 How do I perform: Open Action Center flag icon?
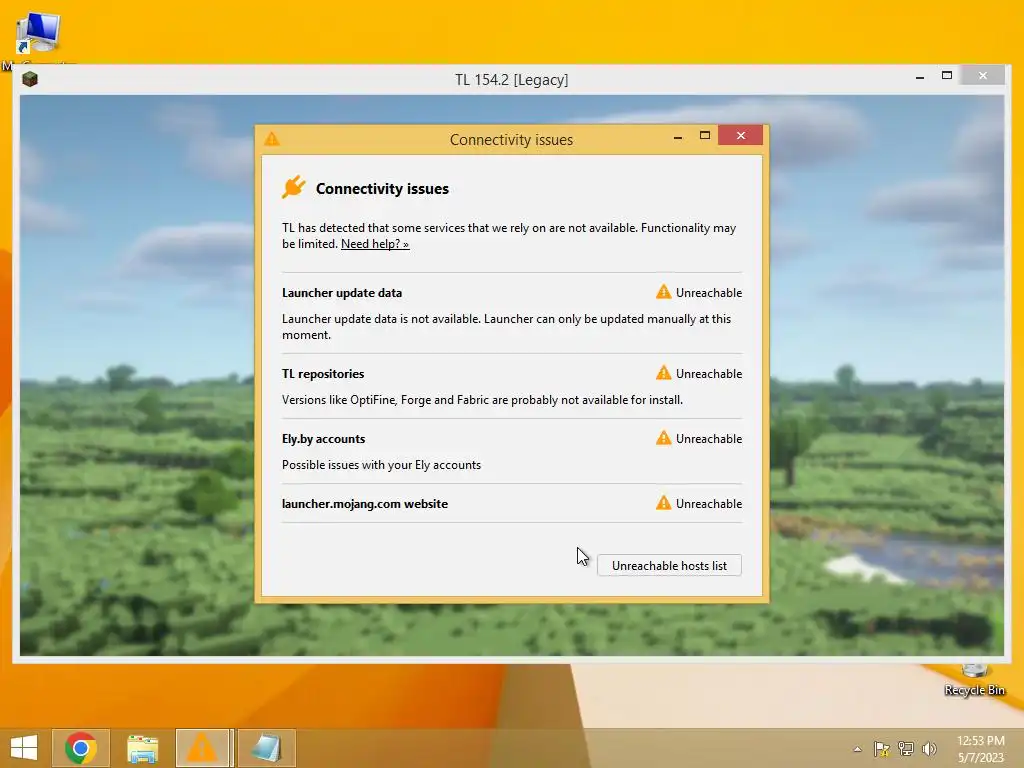881,748
